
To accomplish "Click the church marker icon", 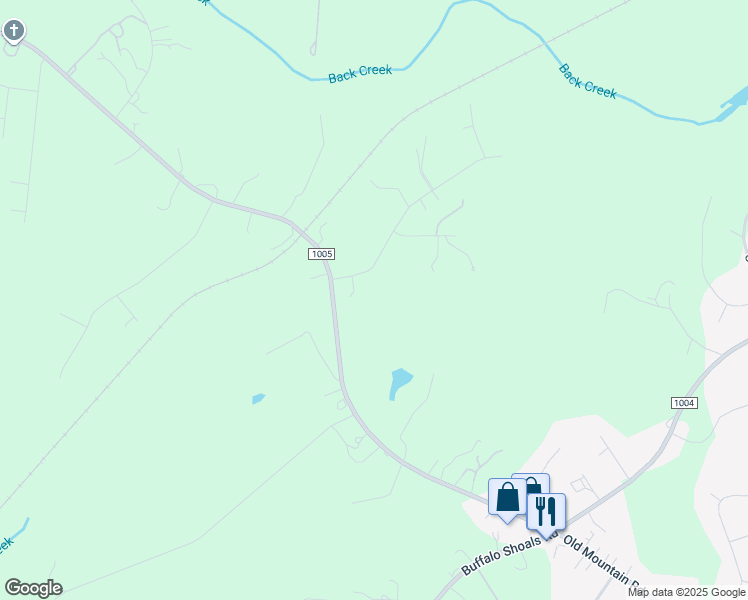I will point(13,31).
